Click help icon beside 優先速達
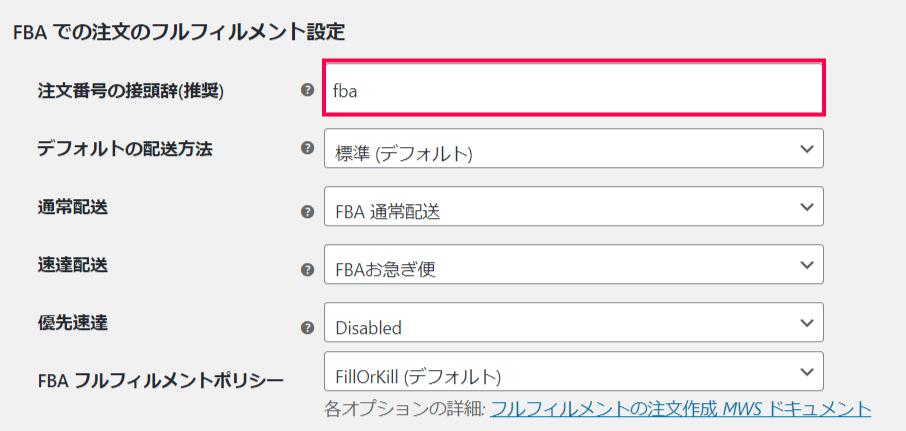The image size is (906, 431). point(308,328)
